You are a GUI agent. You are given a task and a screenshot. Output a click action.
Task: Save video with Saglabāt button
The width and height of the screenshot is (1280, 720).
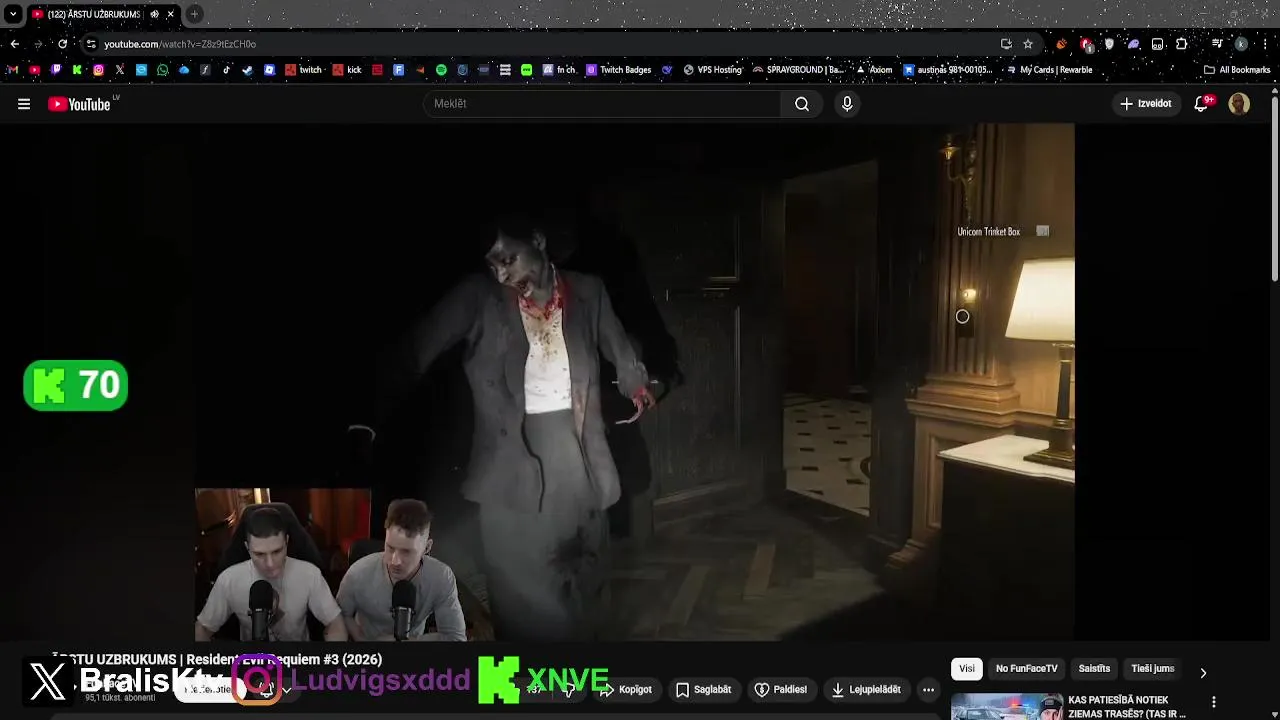tap(703, 689)
